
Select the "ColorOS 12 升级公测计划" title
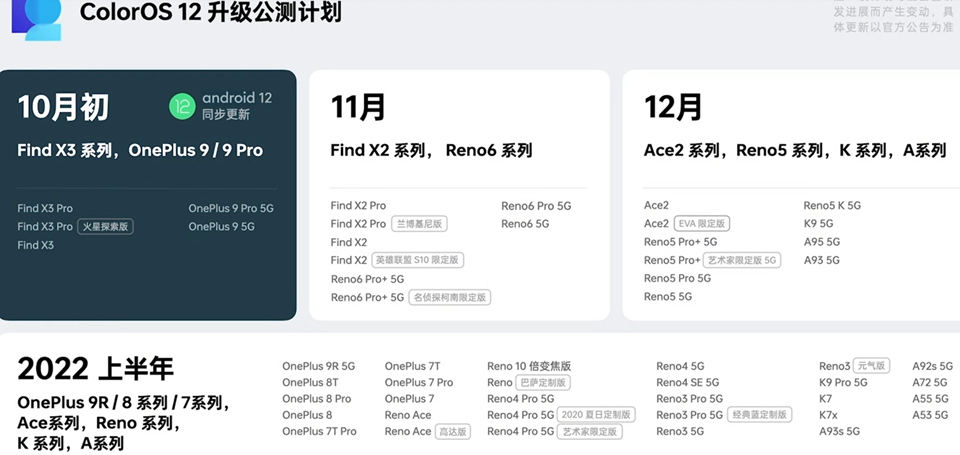(x=210, y=12)
